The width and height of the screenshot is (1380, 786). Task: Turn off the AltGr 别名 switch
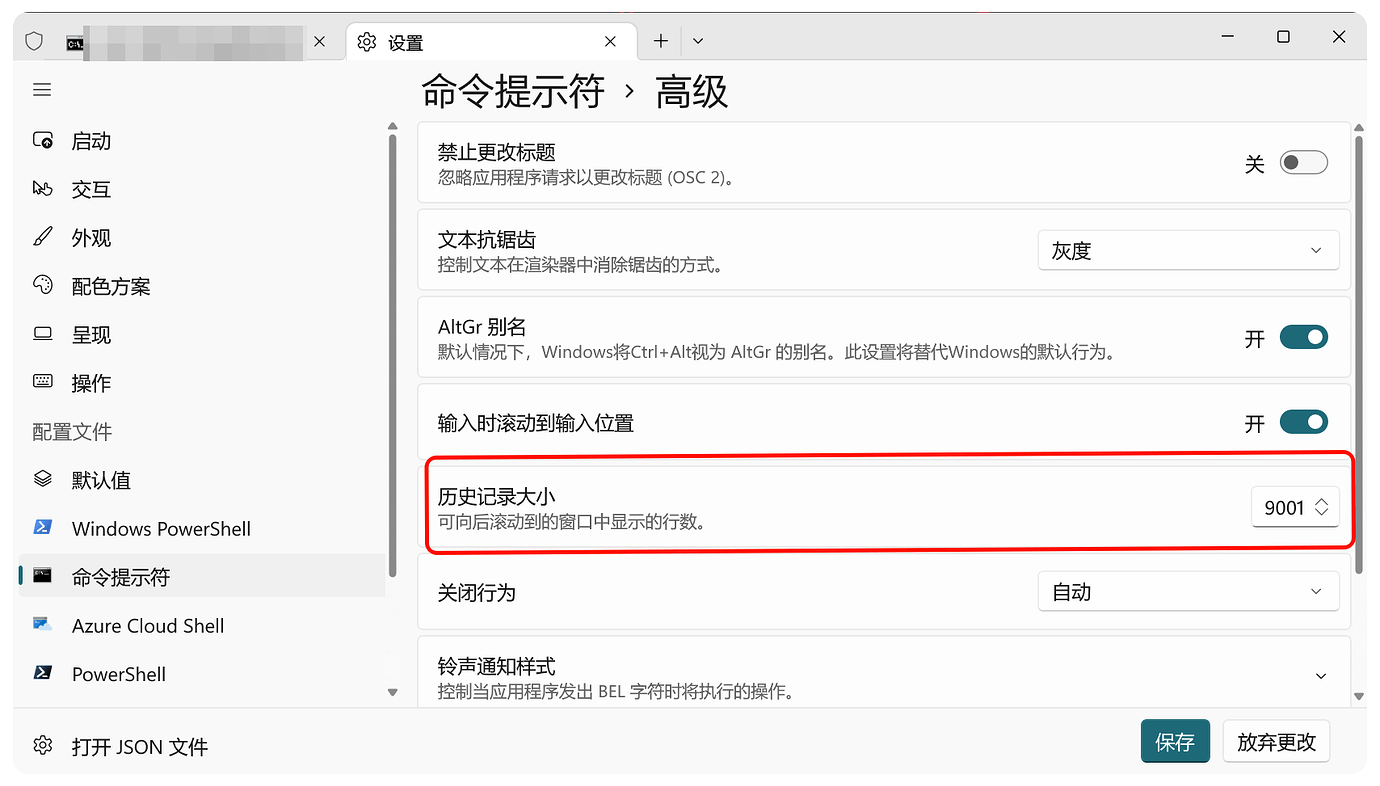point(1304,338)
